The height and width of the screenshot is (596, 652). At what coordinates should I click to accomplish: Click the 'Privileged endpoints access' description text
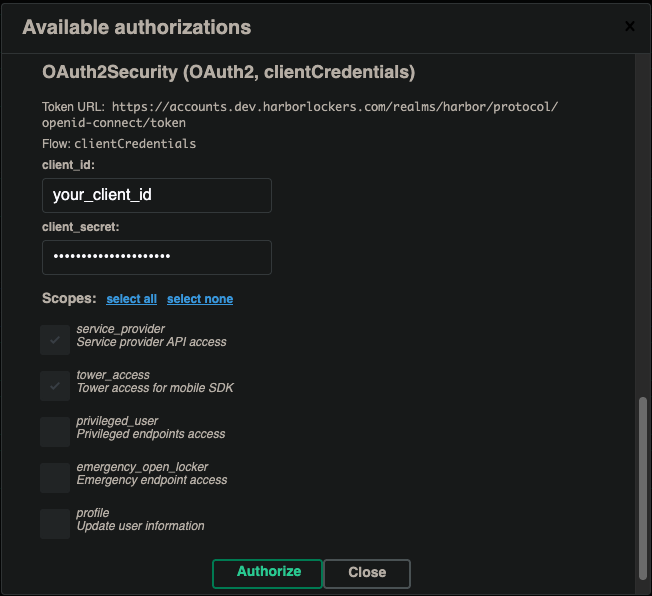click(x=151, y=434)
